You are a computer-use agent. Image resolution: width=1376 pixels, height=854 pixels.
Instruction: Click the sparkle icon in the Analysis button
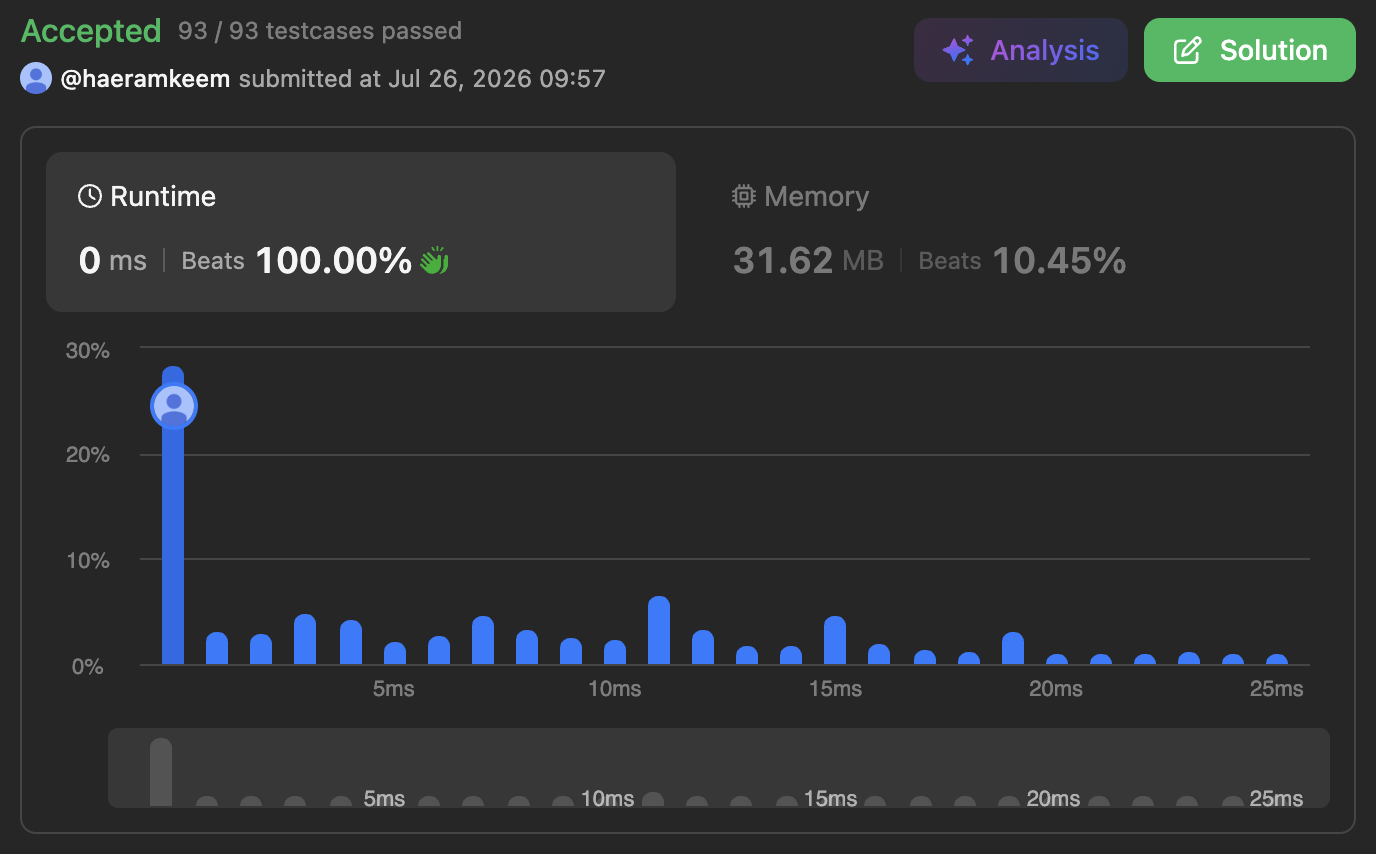(x=958, y=50)
